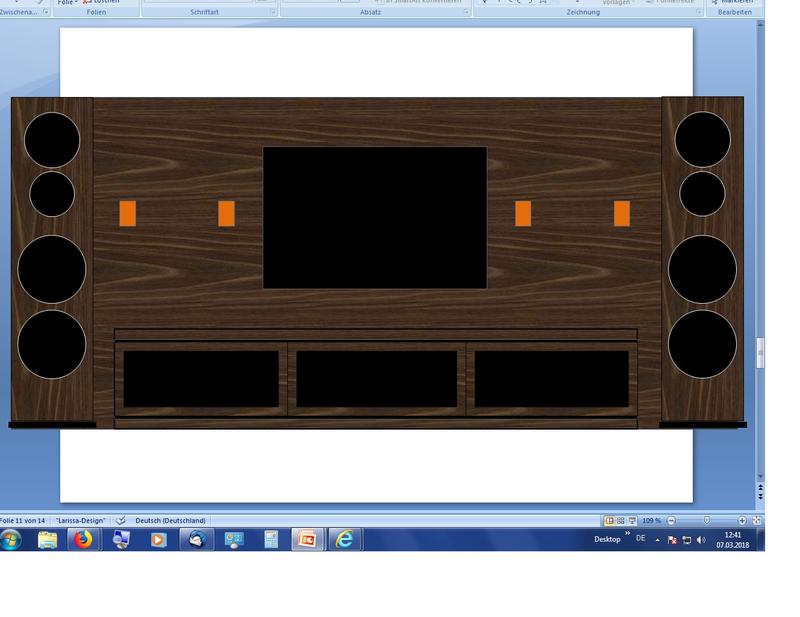800x617 pixels.
Task: Switch to Thunderbird in the taskbar
Action: pos(197,540)
